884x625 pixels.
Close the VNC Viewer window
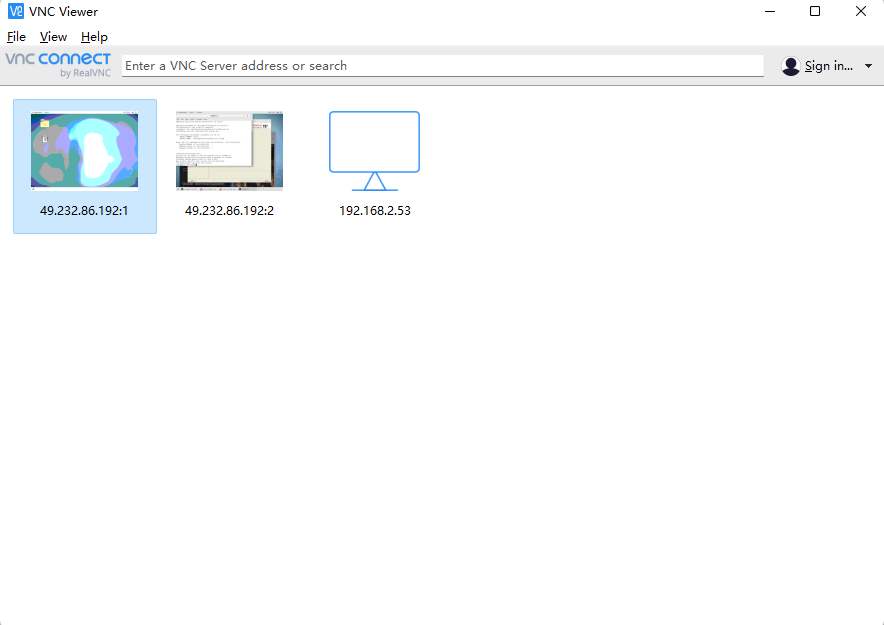coord(861,12)
